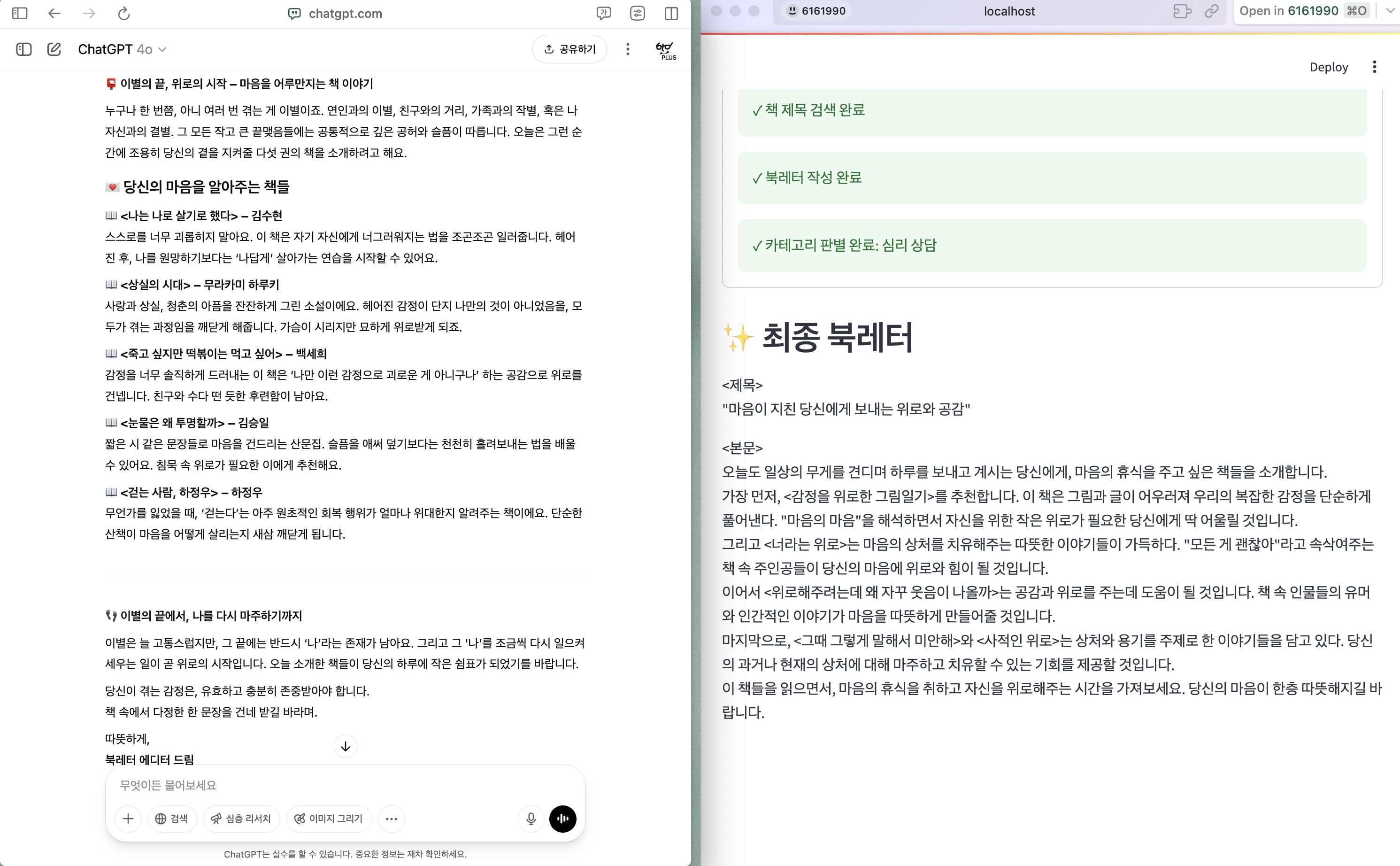Click the plus attach button
The width and height of the screenshot is (1400, 866).
pyautogui.click(x=128, y=819)
